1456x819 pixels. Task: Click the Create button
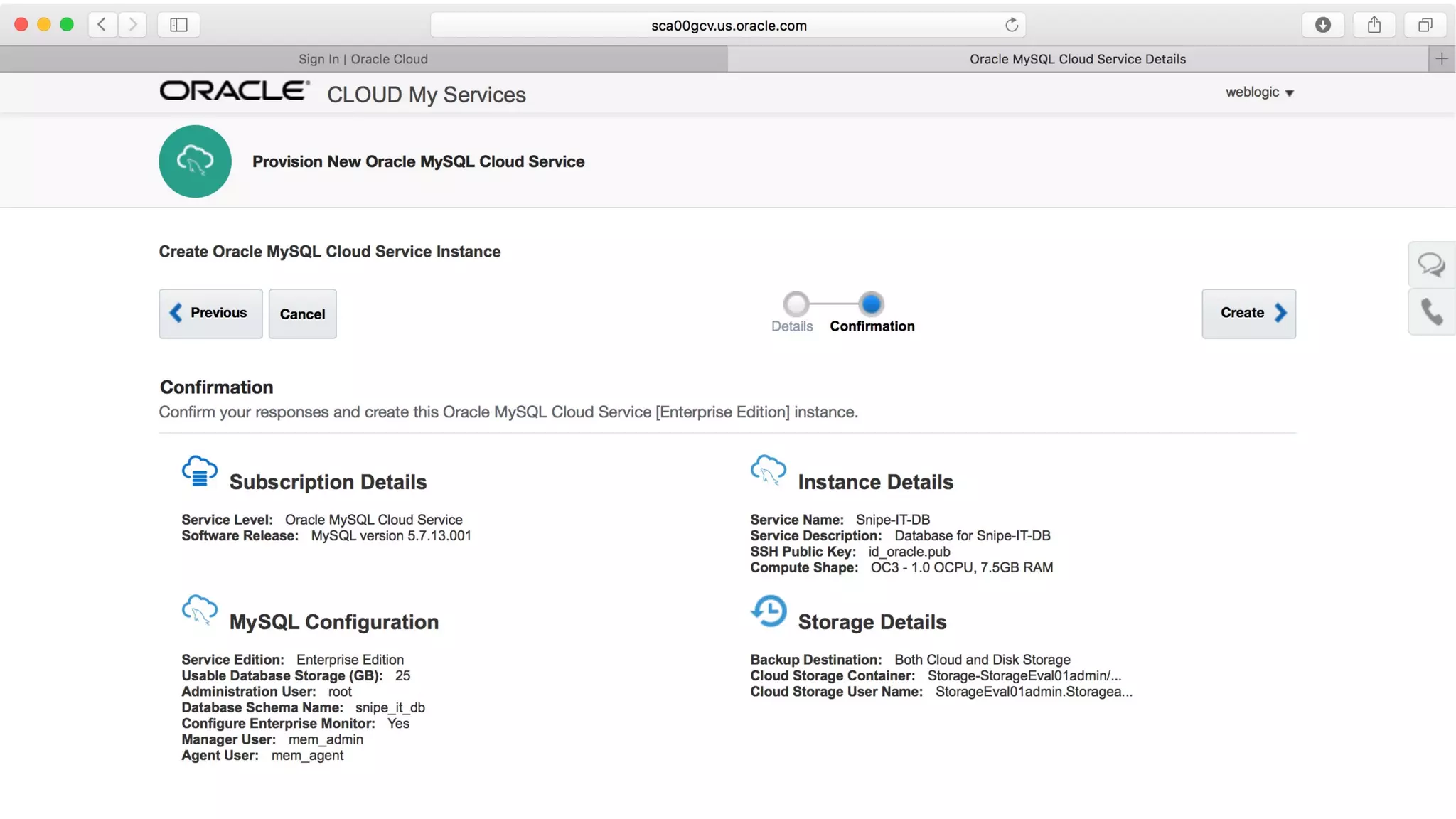[x=1248, y=314]
